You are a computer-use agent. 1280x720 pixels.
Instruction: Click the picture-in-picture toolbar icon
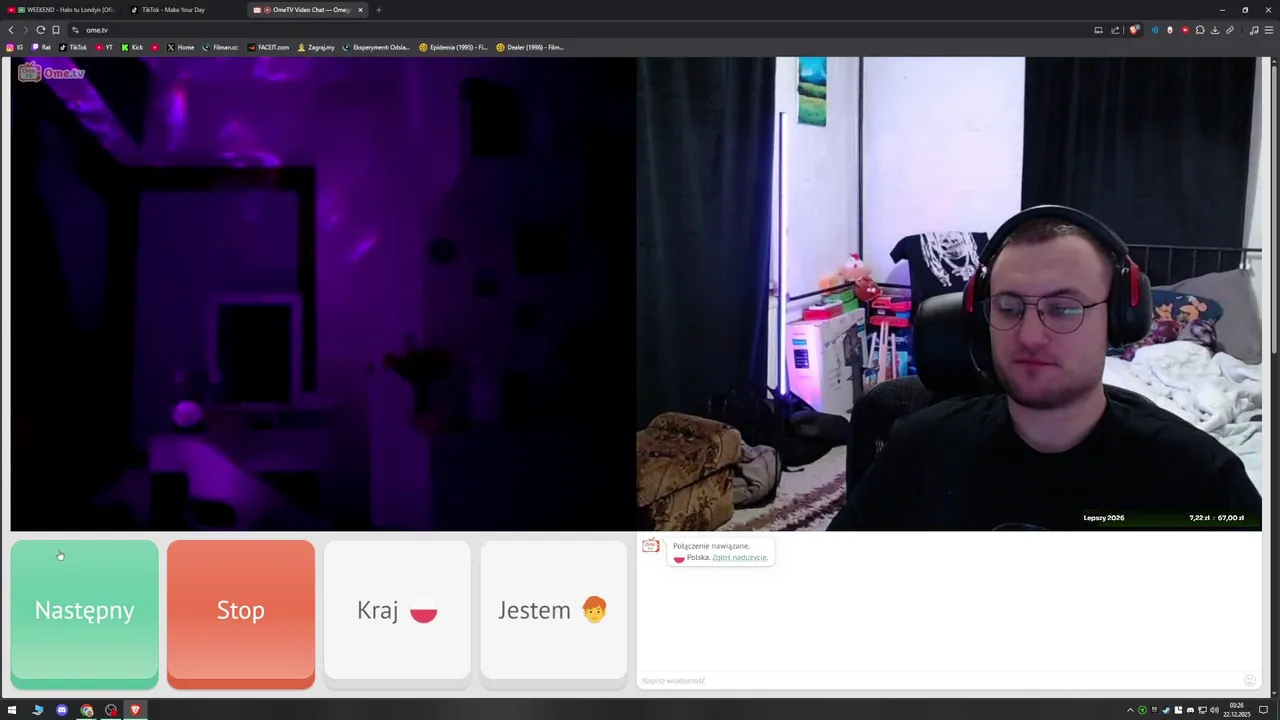click(x=1098, y=30)
